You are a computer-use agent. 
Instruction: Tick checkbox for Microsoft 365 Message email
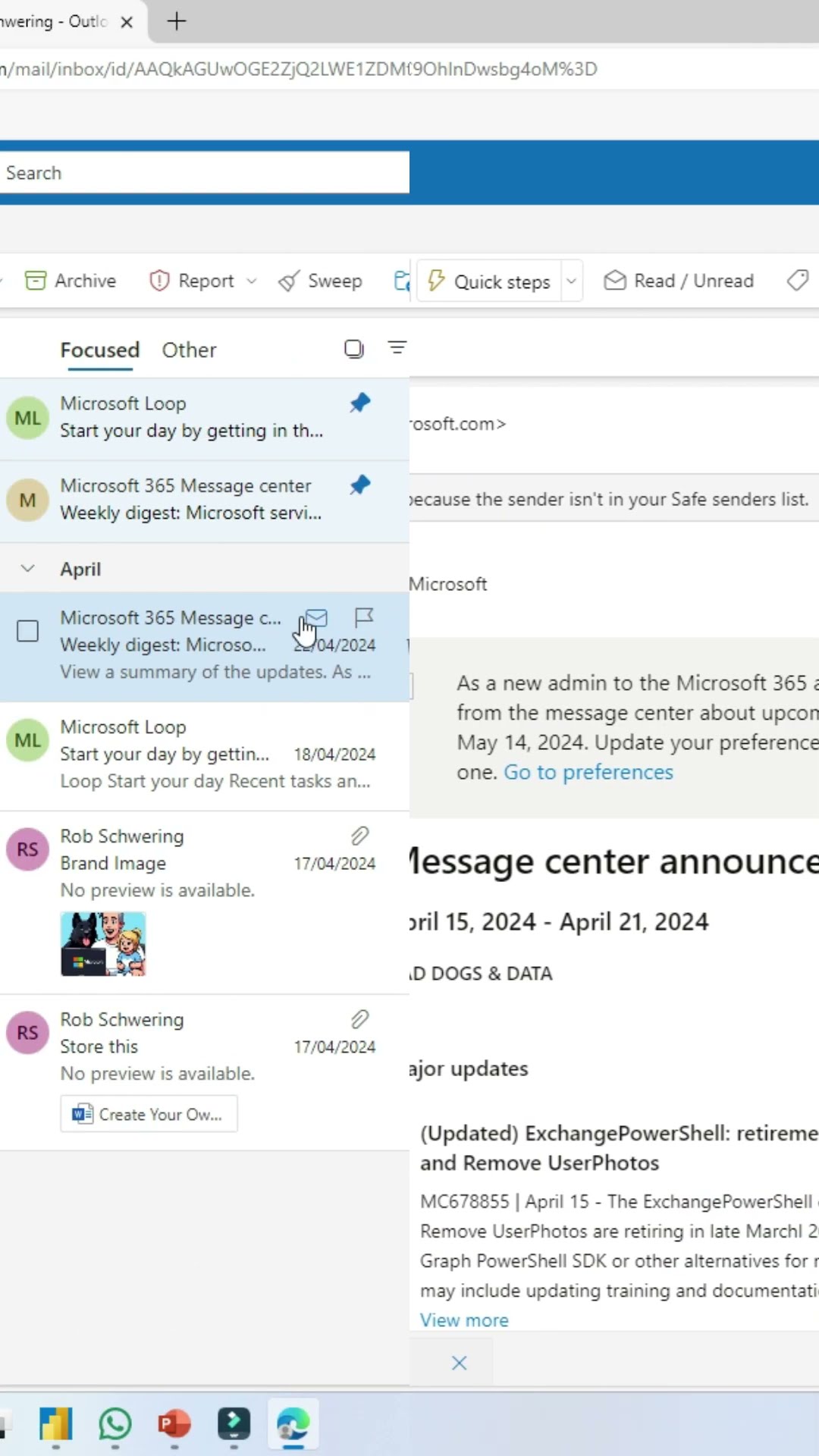[x=28, y=631]
